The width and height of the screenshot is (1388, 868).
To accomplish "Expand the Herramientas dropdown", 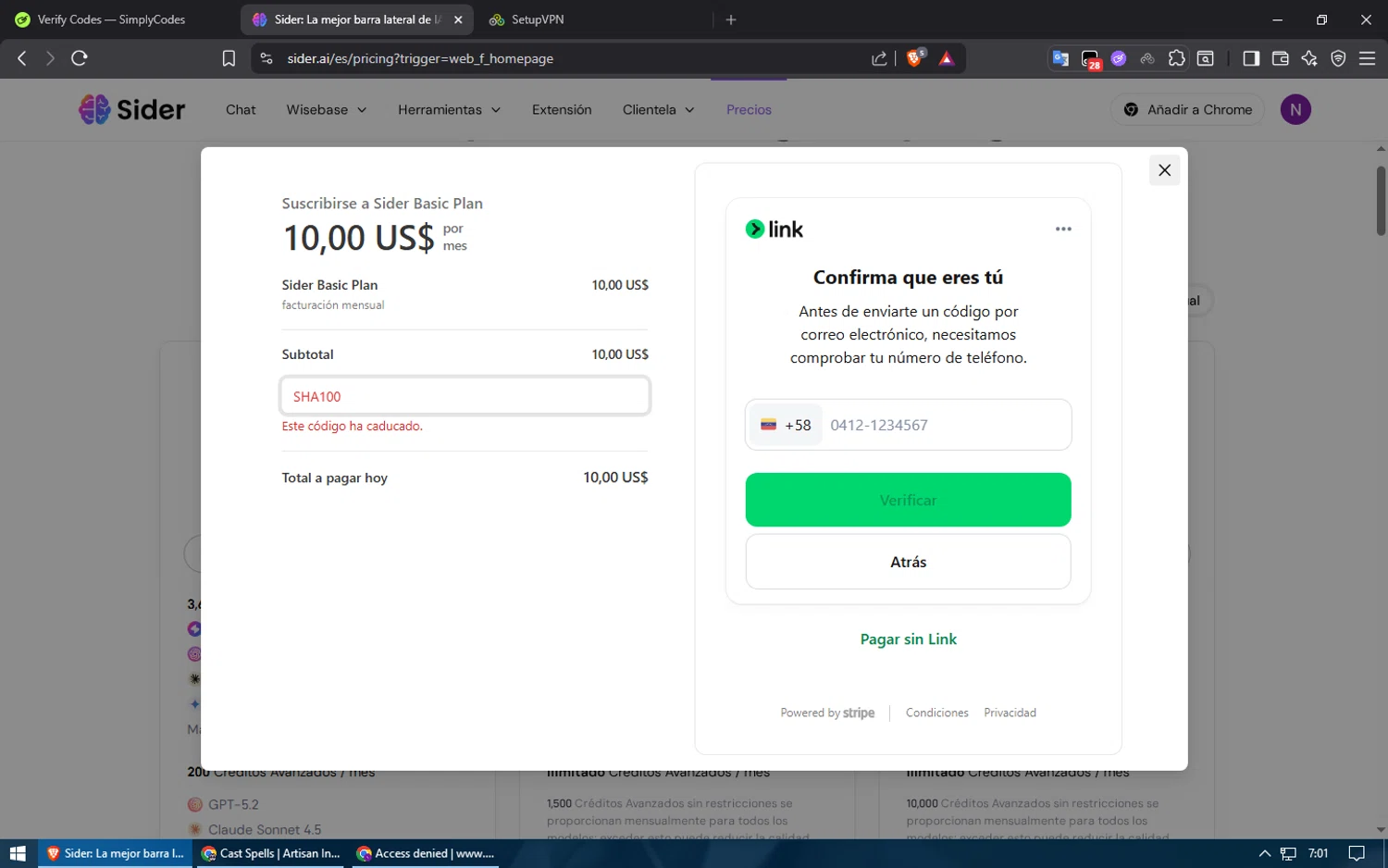I will coord(450,109).
